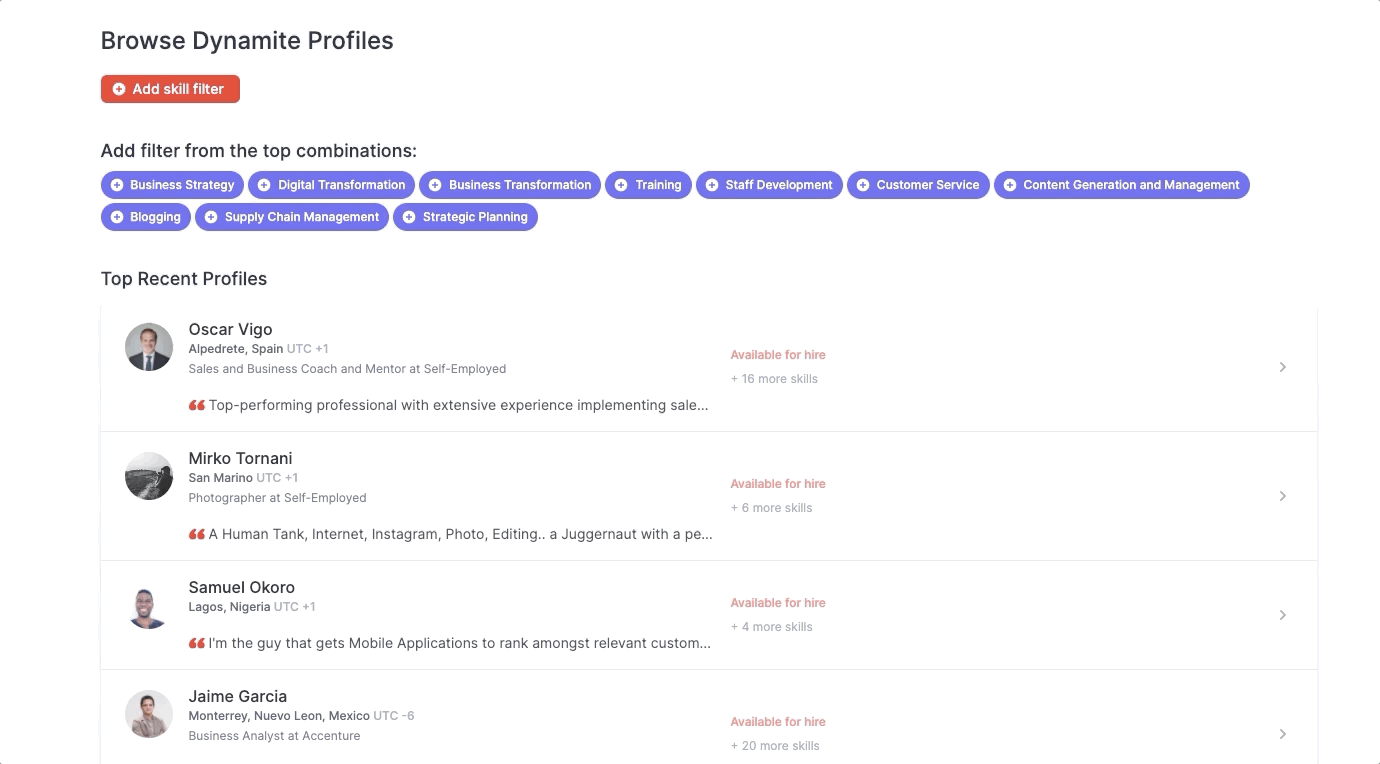The width and height of the screenshot is (1380, 764).
Task: Click plus icon on Training chip
Action: pyautogui.click(x=621, y=185)
